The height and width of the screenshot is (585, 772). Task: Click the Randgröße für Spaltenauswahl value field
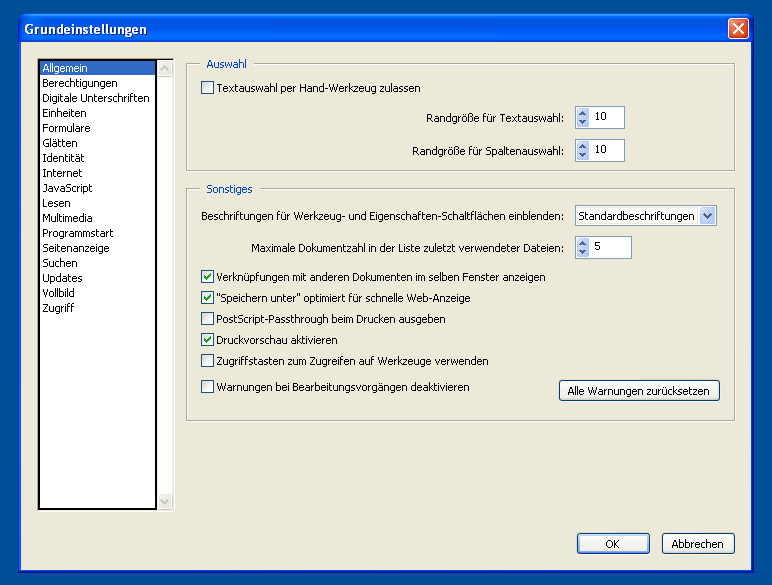(607, 150)
